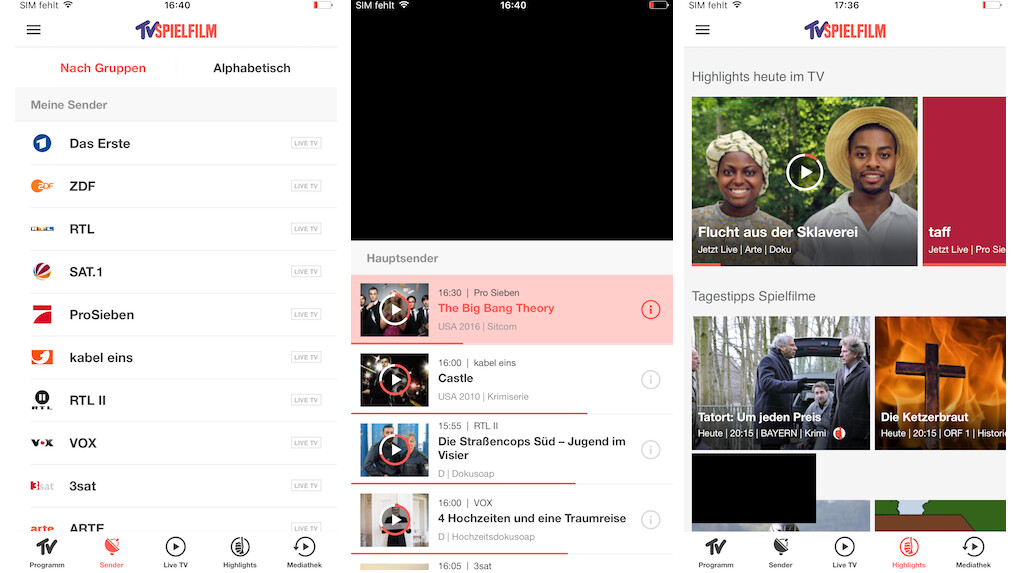Tap RTL II channel logo
Image resolution: width=1018 pixels, height=573 pixels.
[x=42, y=400]
